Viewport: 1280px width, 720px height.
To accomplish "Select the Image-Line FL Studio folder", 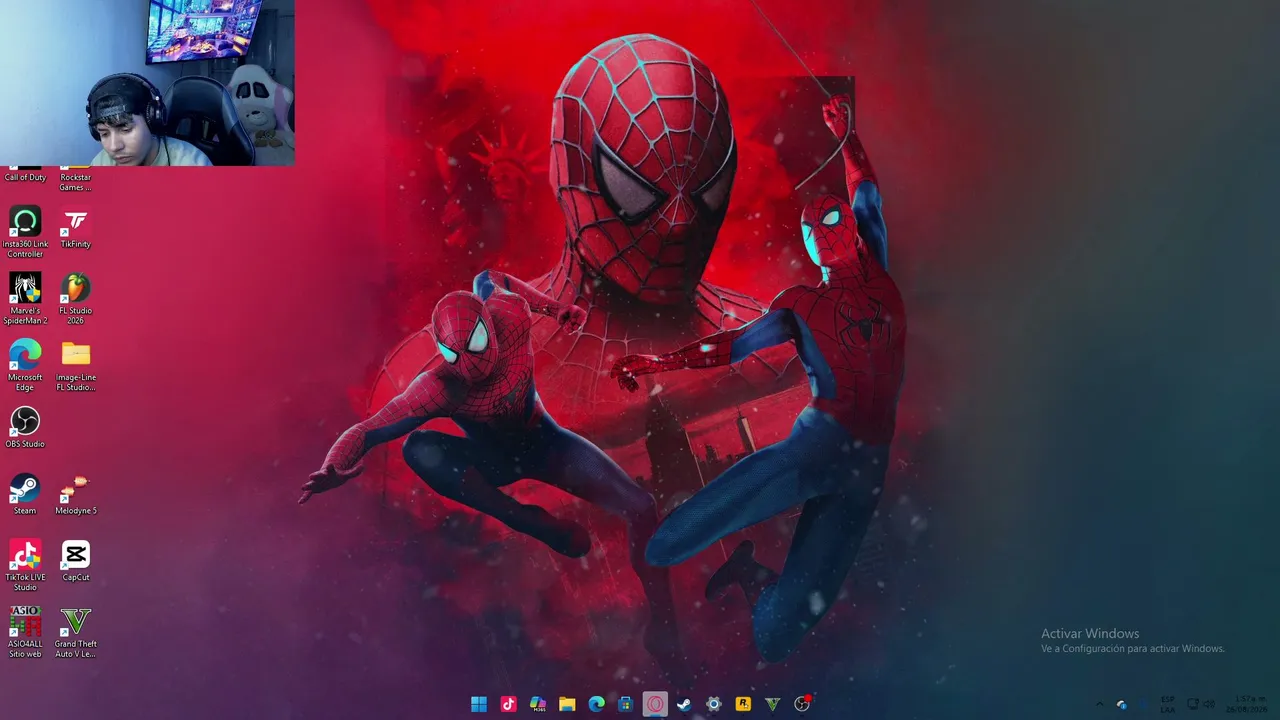I will [75, 365].
